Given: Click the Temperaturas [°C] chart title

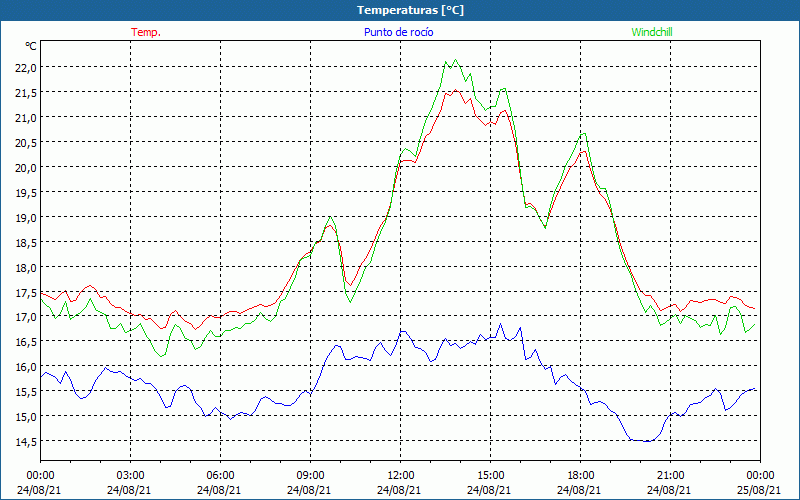Looking at the screenshot, I should pos(410,10).
